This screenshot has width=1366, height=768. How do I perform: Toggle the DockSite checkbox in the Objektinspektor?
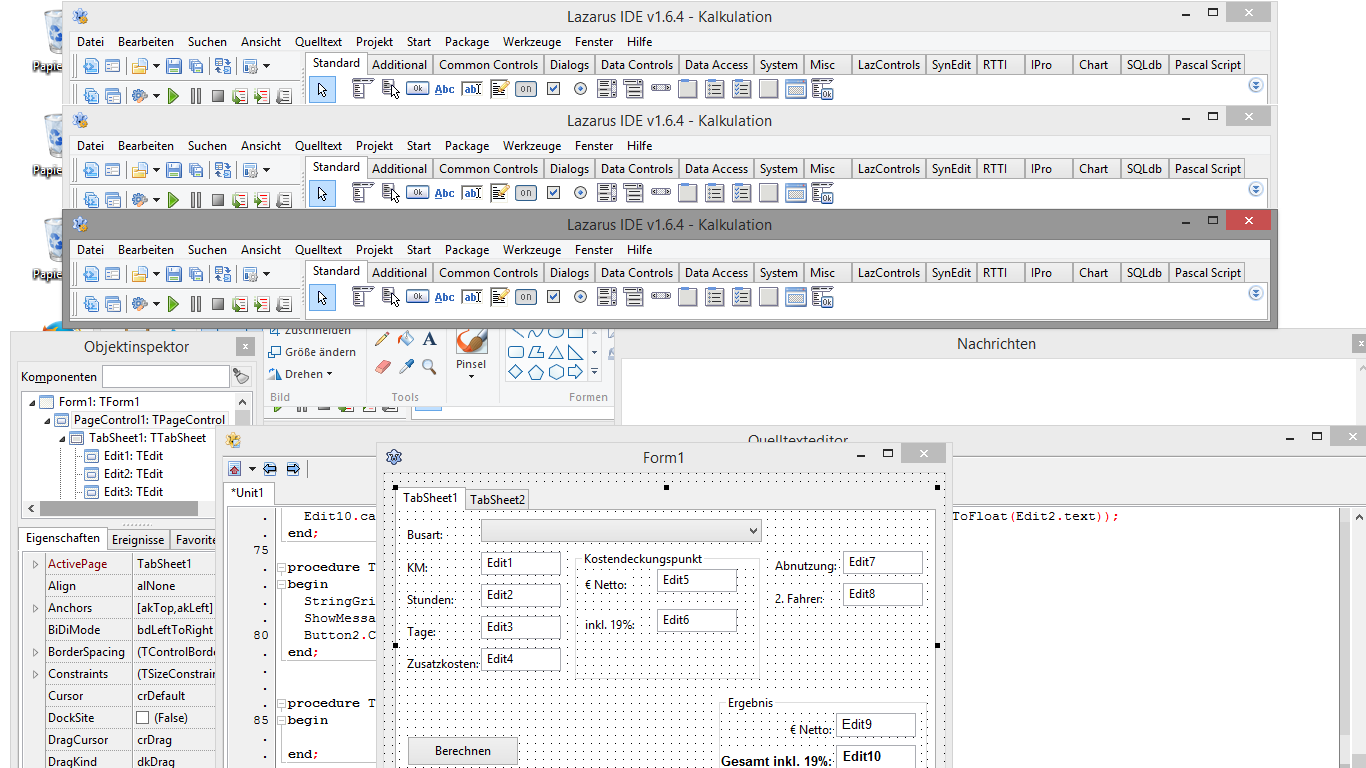(142, 718)
